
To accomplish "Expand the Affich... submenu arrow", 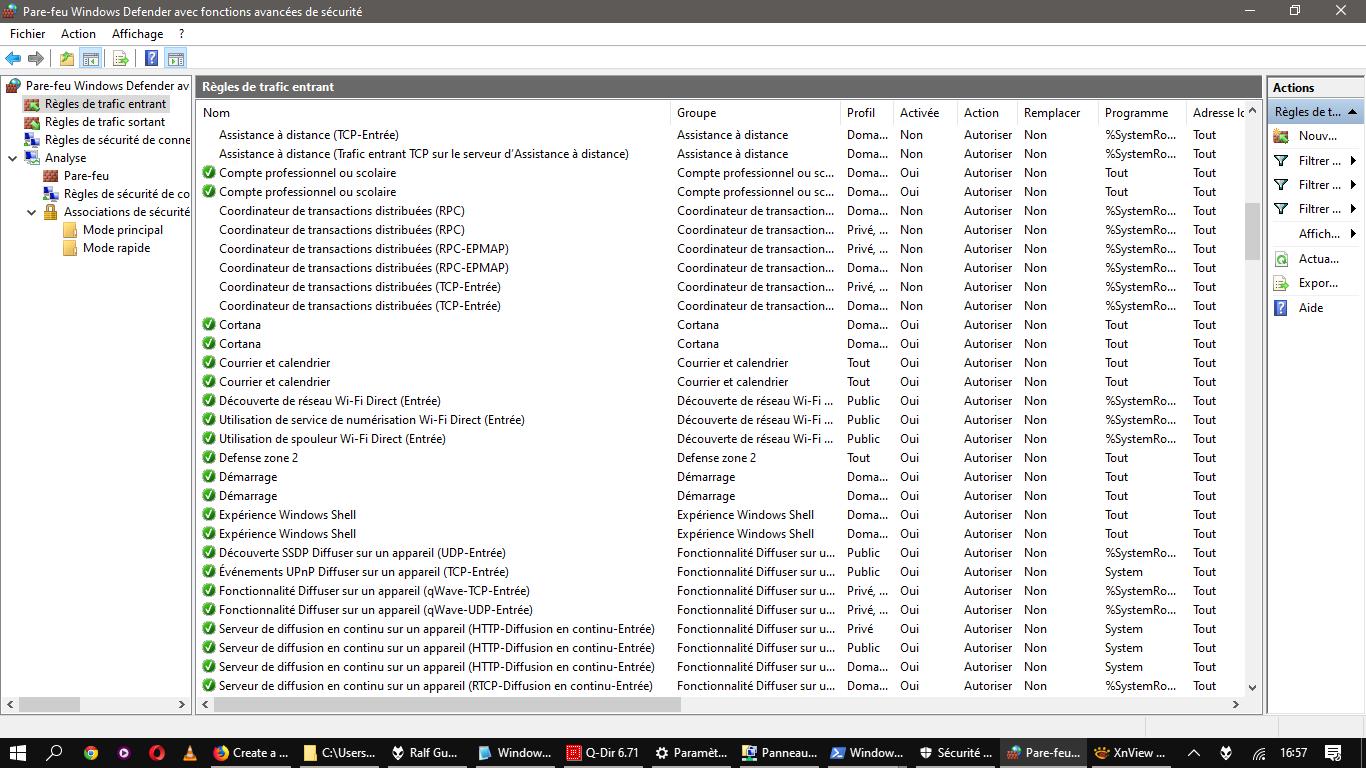I will 1353,234.
